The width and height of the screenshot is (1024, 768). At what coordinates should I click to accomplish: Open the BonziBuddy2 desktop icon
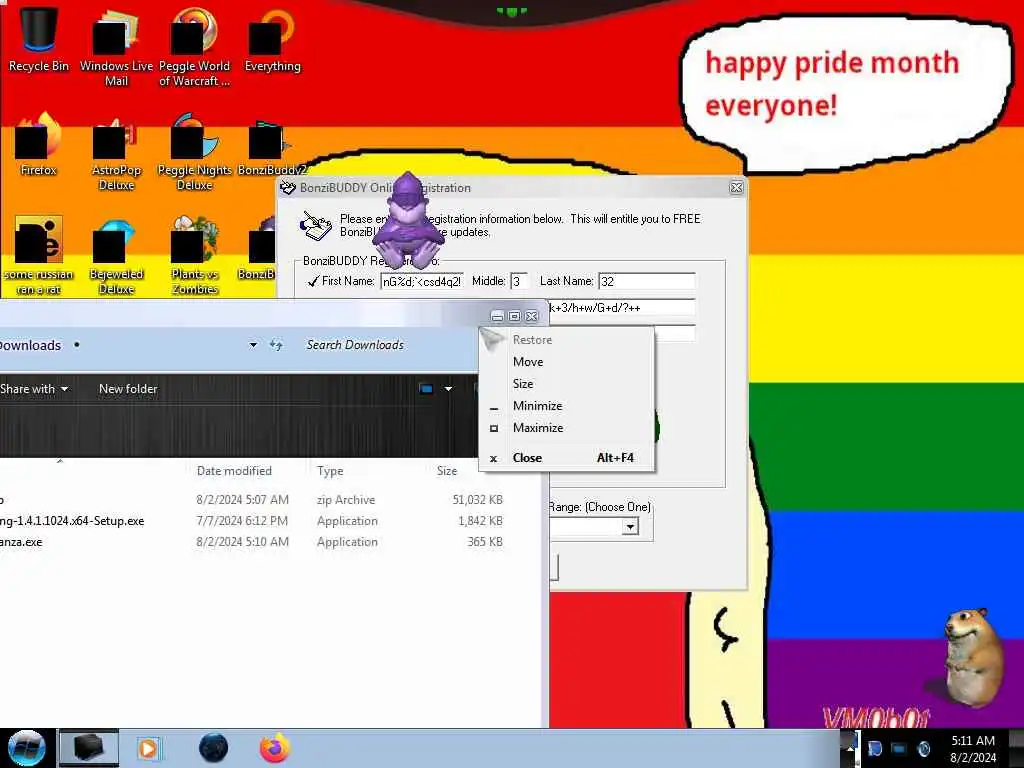click(271, 146)
